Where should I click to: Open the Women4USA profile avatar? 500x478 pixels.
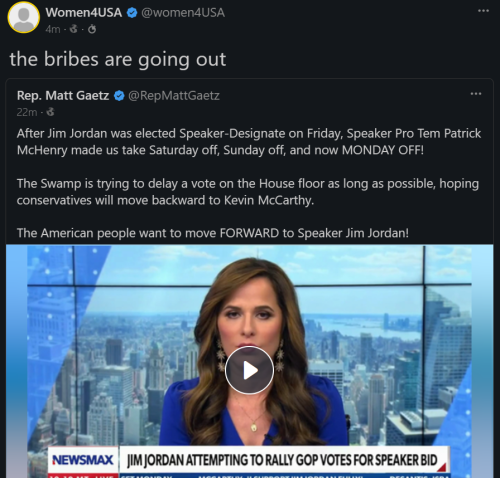pos(24,18)
